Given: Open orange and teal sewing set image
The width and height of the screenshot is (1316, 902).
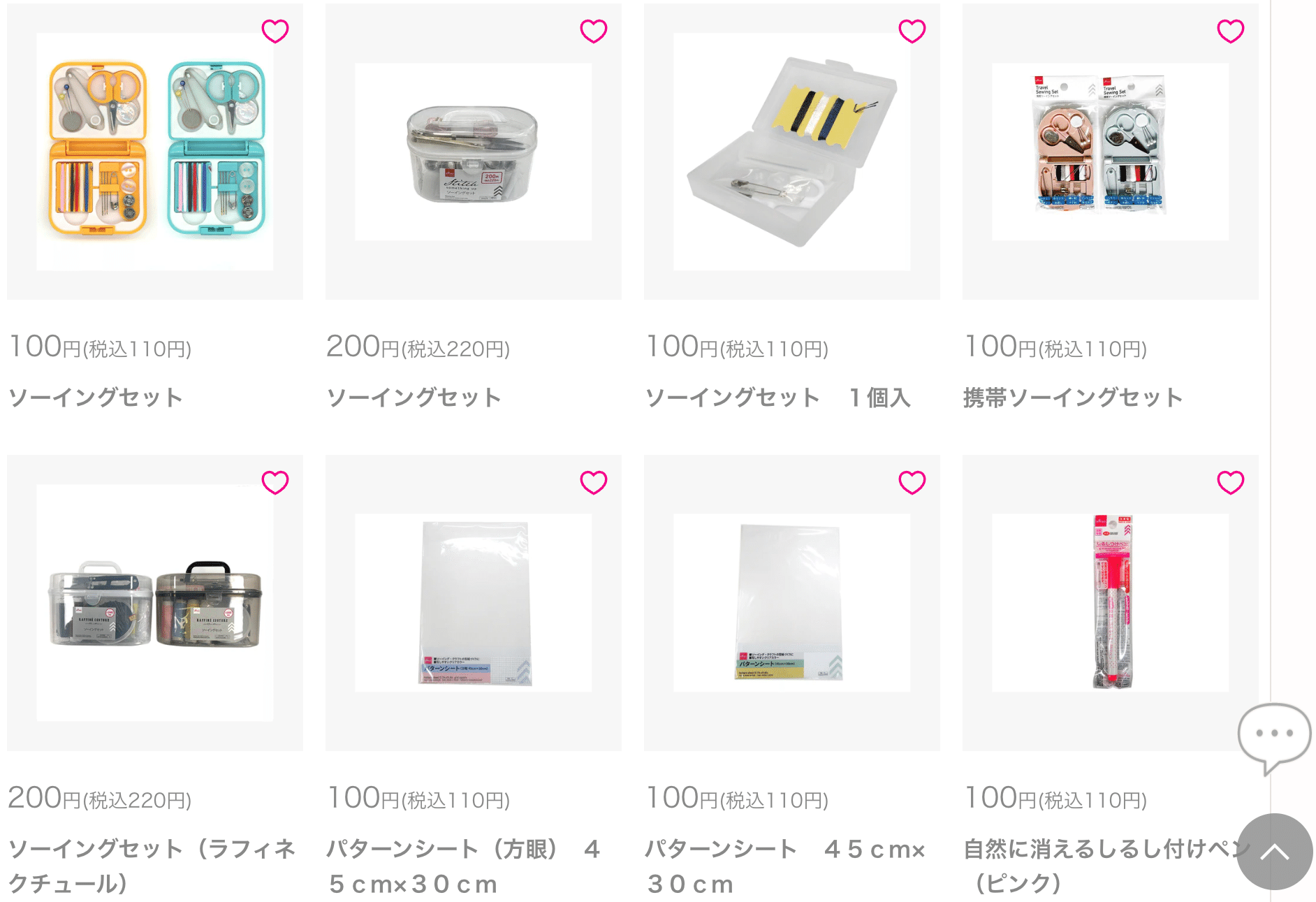Looking at the screenshot, I should 155,152.
